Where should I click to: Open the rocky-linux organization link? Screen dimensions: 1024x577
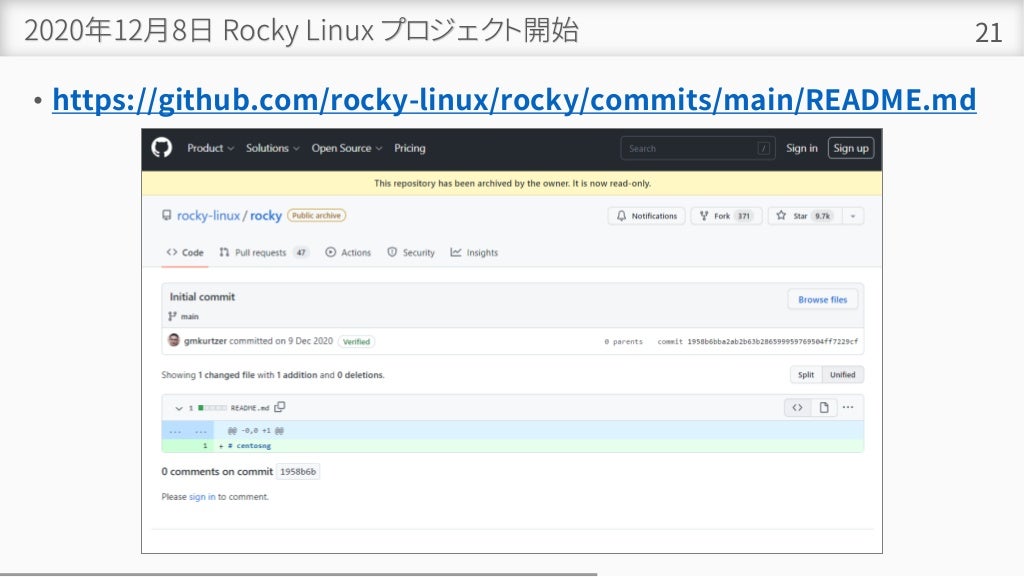point(208,215)
